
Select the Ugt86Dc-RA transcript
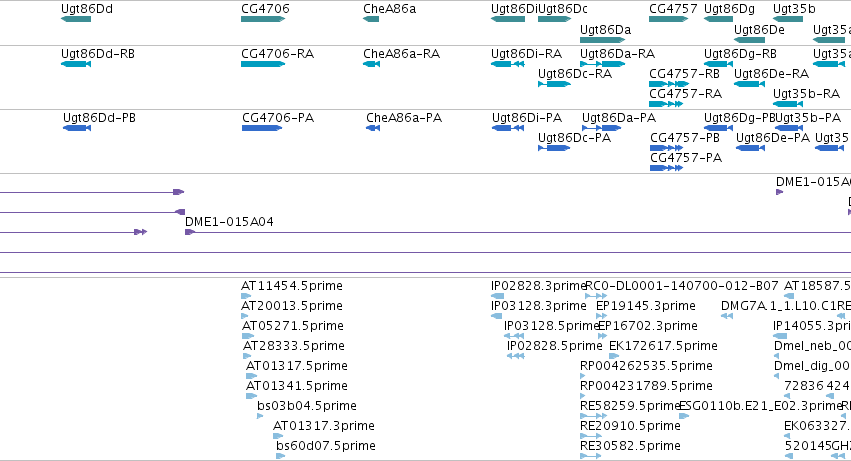tap(554, 84)
